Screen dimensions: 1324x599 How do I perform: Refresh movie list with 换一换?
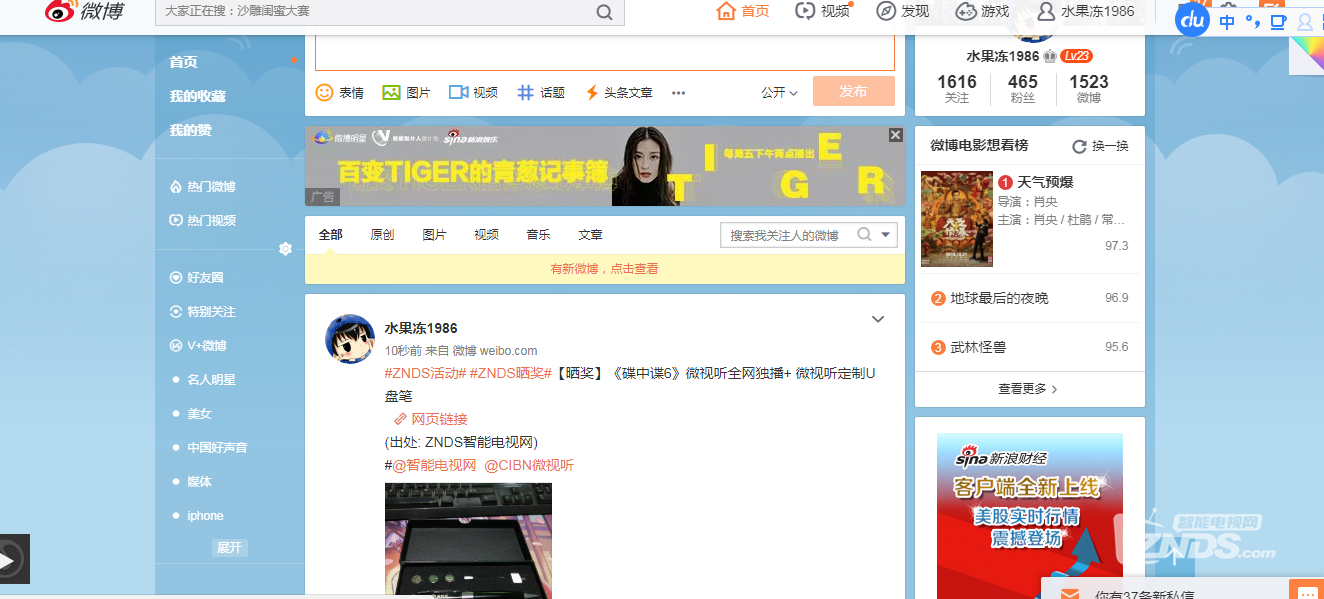click(x=1101, y=146)
